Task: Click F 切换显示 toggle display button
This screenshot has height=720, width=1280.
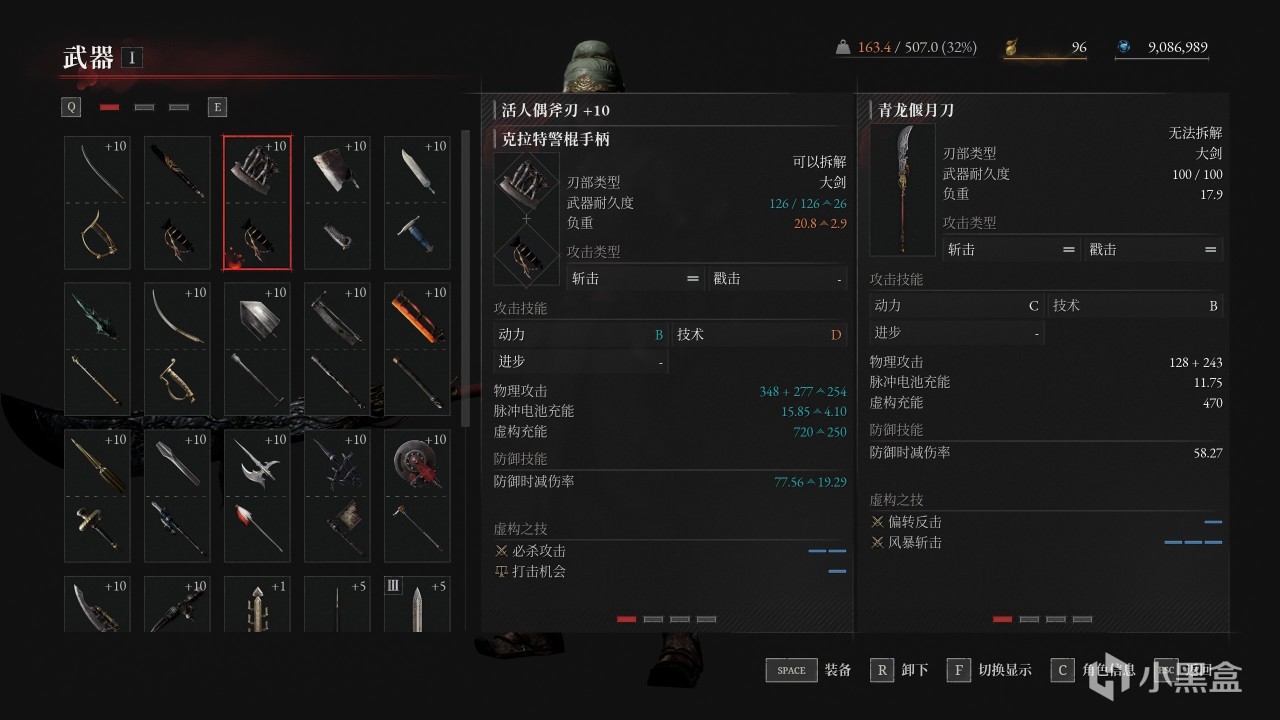Action: (x=989, y=670)
